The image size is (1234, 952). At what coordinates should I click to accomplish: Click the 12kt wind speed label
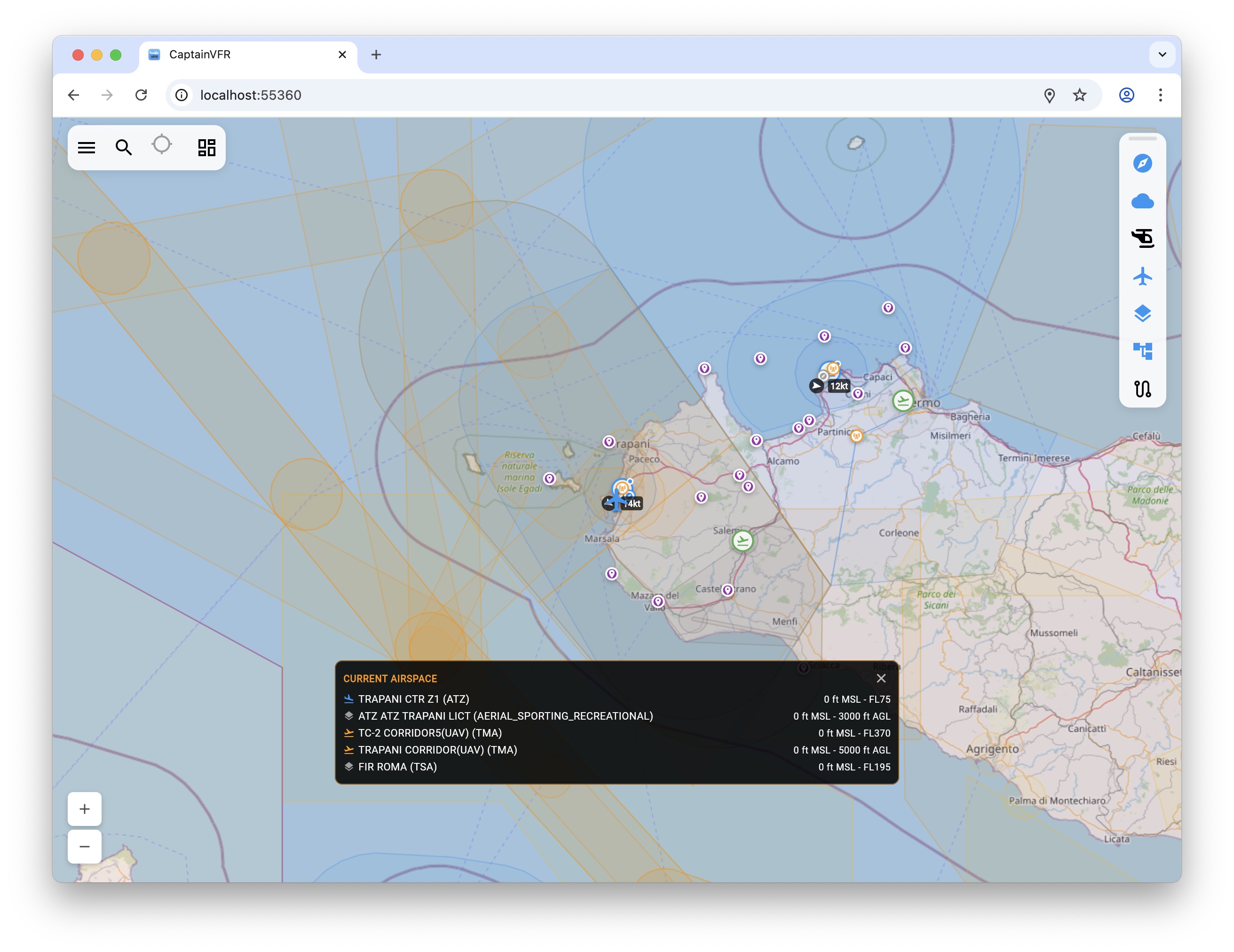[x=838, y=386]
